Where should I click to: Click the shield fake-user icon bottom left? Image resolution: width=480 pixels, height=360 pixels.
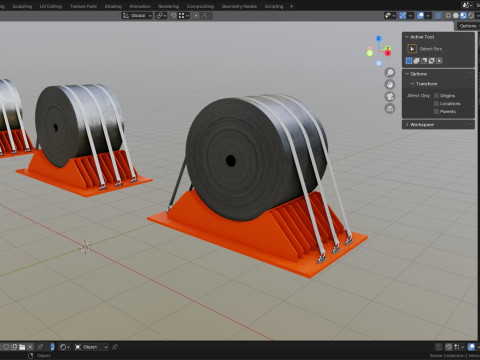click(x=6, y=347)
